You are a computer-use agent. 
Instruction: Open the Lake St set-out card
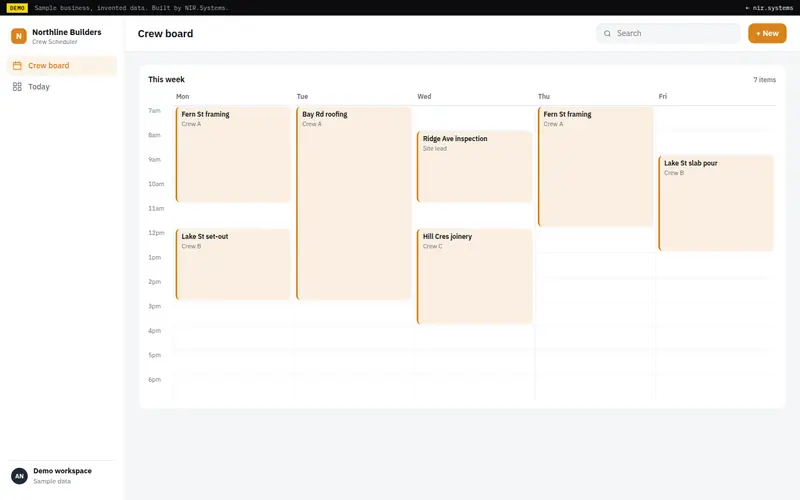click(233, 264)
